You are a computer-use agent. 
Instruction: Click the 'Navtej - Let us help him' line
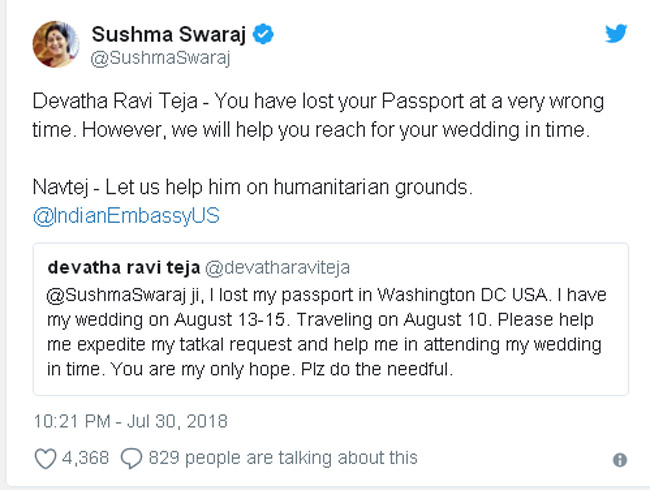[x=252, y=187]
